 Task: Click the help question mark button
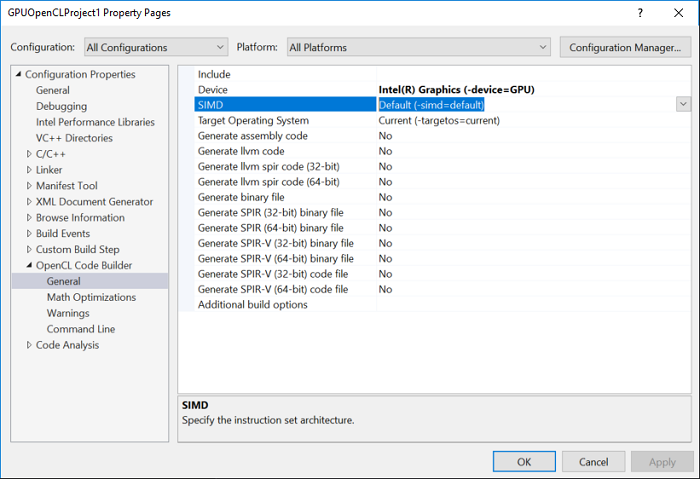(639, 12)
